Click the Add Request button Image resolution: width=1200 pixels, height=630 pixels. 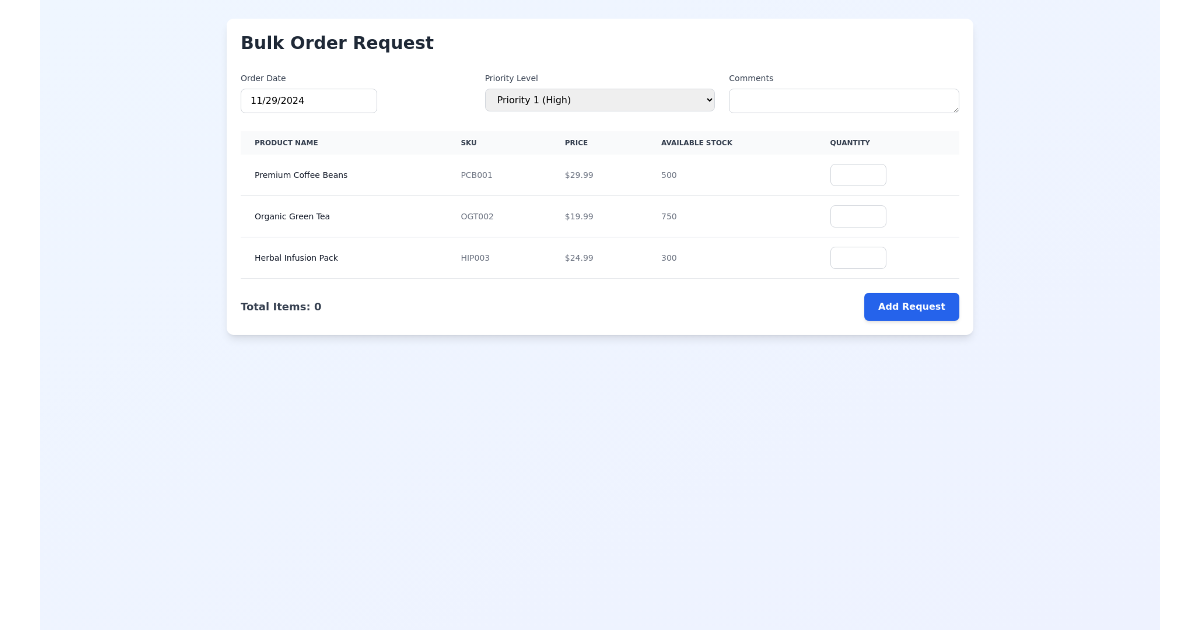[911, 306]
